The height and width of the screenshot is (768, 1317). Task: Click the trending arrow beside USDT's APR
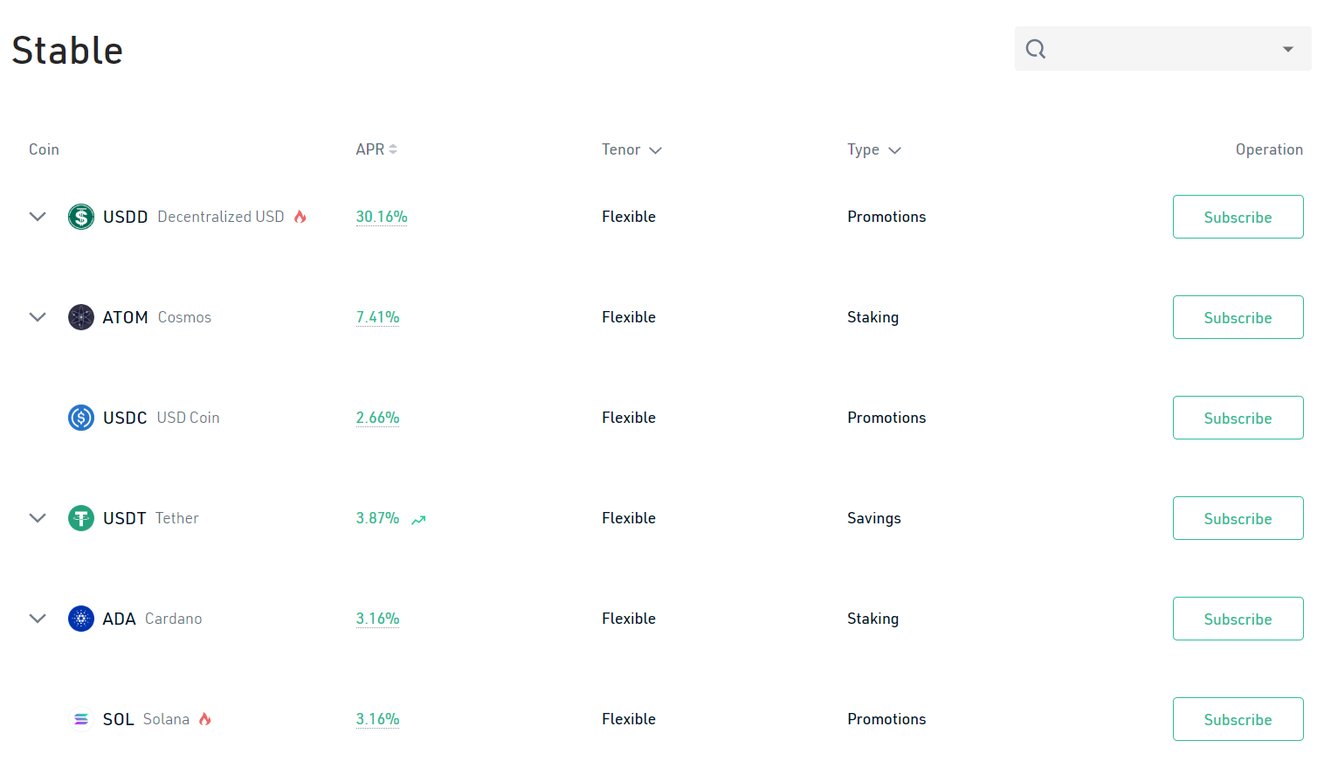click(x=418, y=519)
